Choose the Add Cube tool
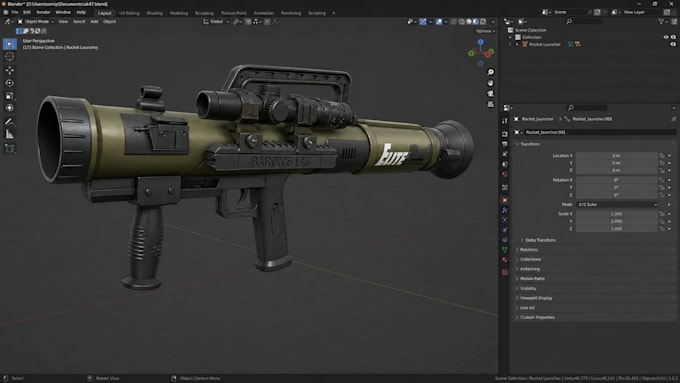 click(10, 148)
